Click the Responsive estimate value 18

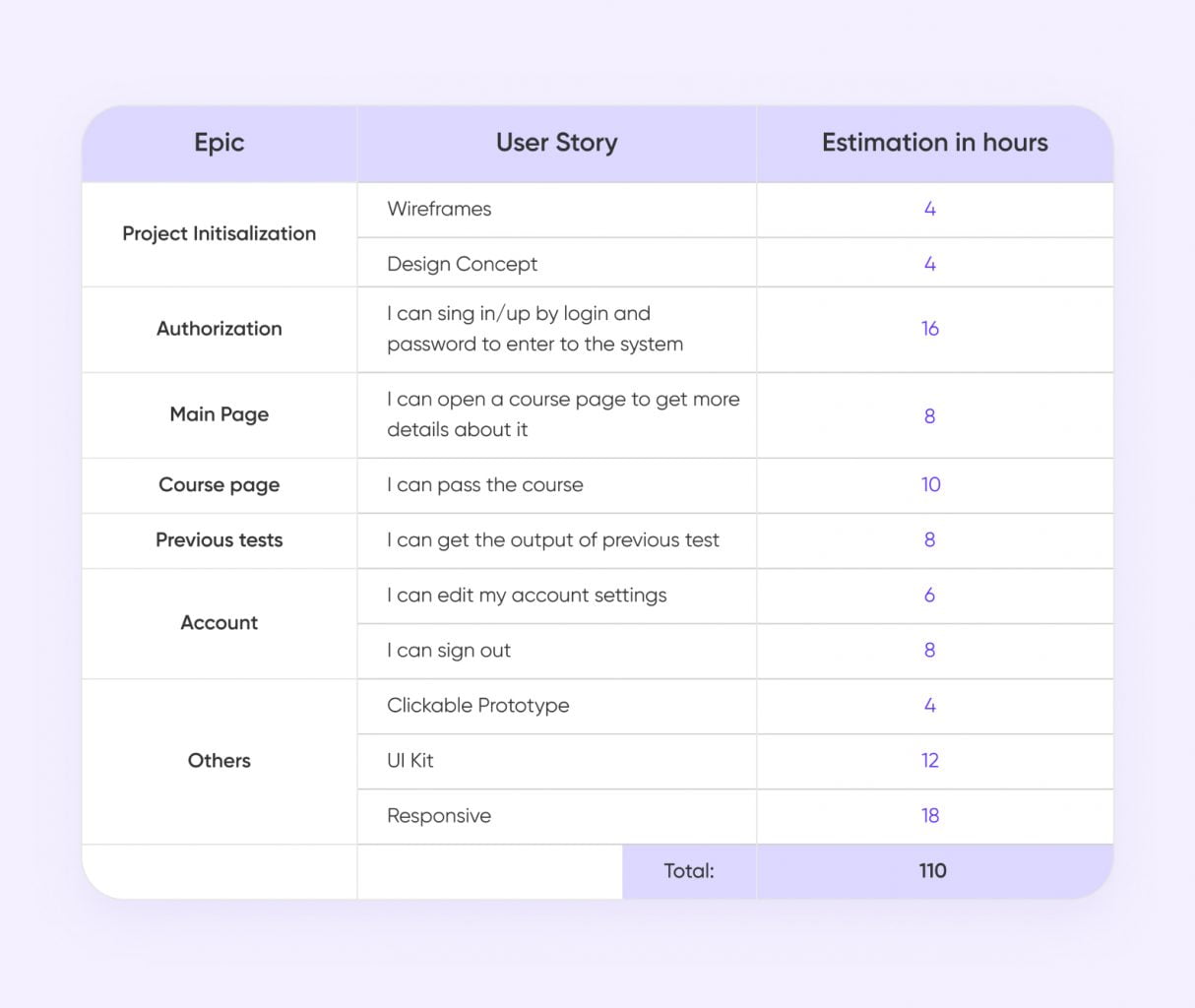[x=930, y=815]
